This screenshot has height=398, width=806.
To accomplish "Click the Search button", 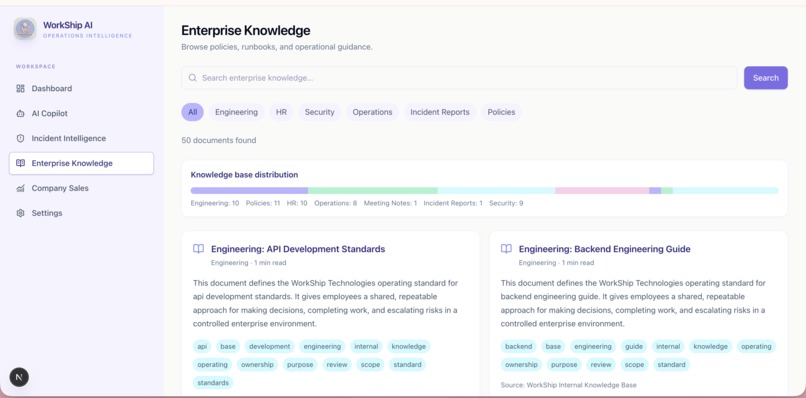I will (x=766, y=78).
